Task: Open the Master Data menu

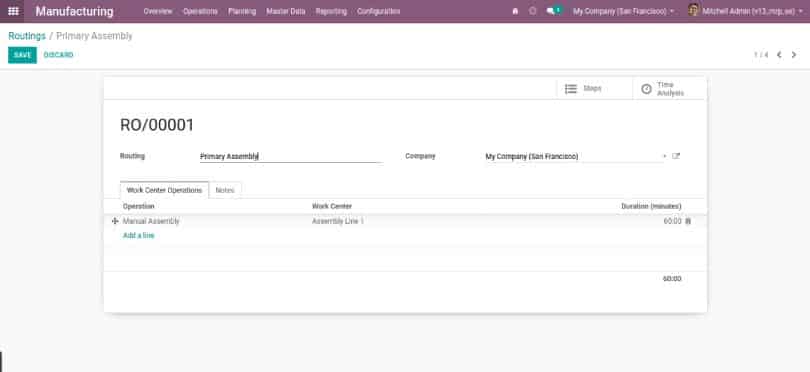Action: (286, 11)
